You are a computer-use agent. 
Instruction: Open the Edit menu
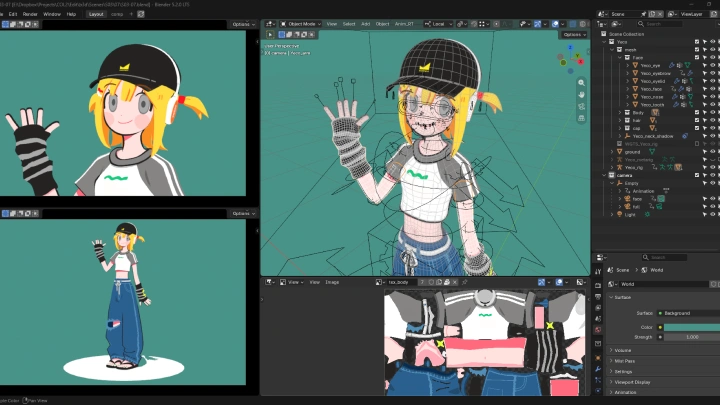pos(13,14)
